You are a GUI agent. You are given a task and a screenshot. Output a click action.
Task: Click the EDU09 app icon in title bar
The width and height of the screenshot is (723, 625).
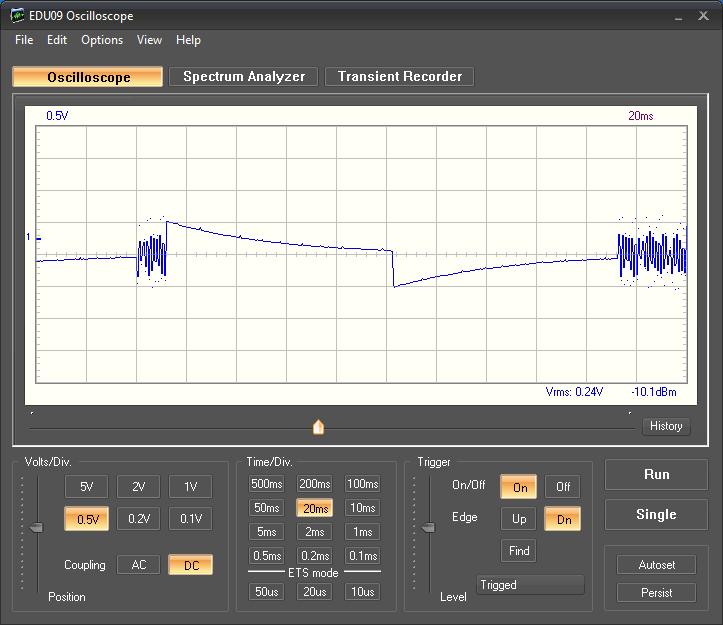pos(18,16)
